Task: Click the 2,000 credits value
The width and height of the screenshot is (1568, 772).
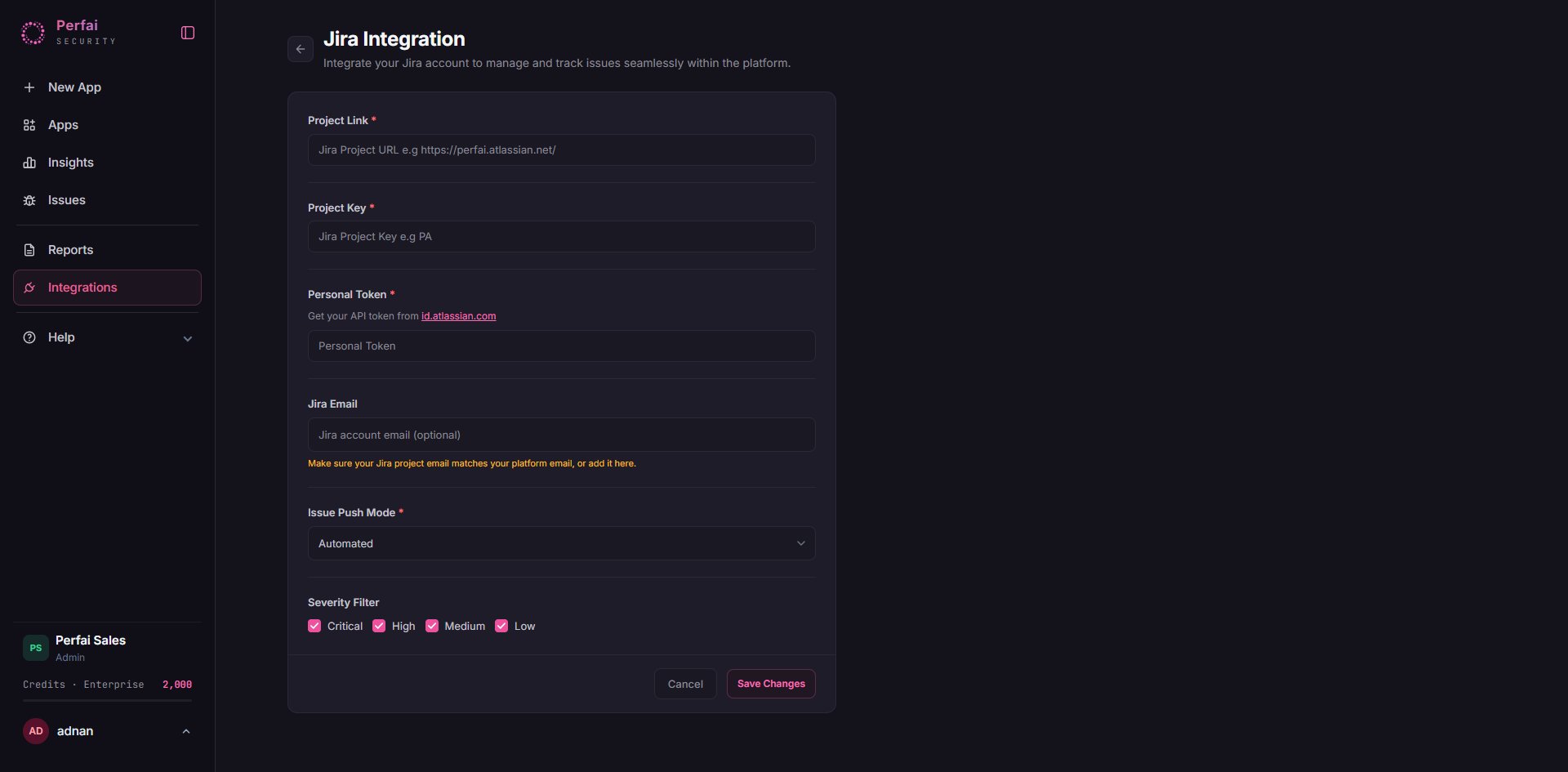Action: coord(177,685)
